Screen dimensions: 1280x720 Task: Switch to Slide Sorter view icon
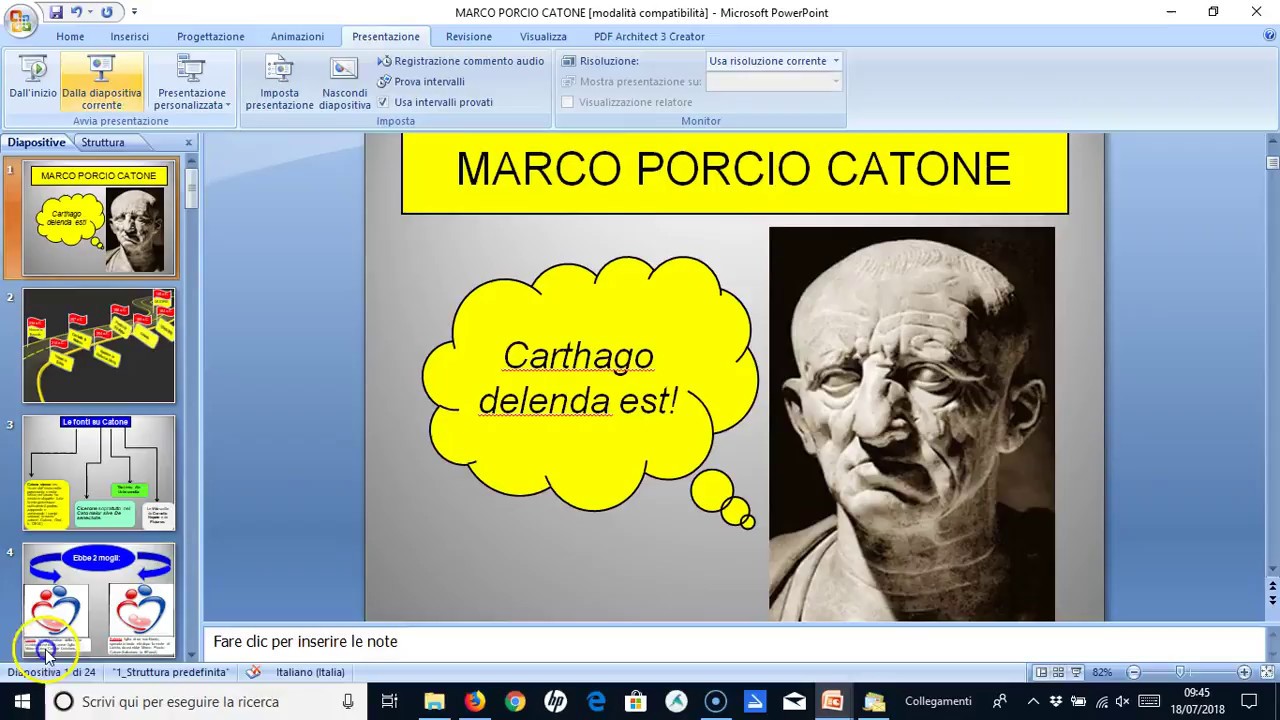pos(1058,672)
